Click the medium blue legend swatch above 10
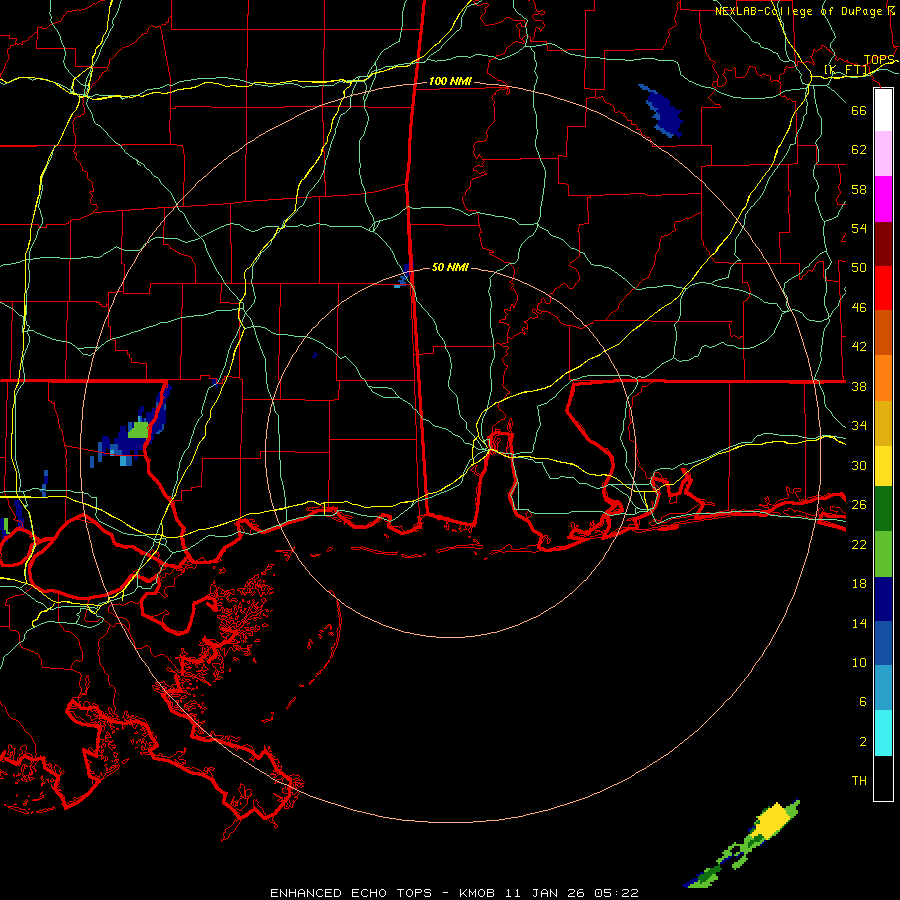This screenshot has height=900, width=900. point(883,643)
